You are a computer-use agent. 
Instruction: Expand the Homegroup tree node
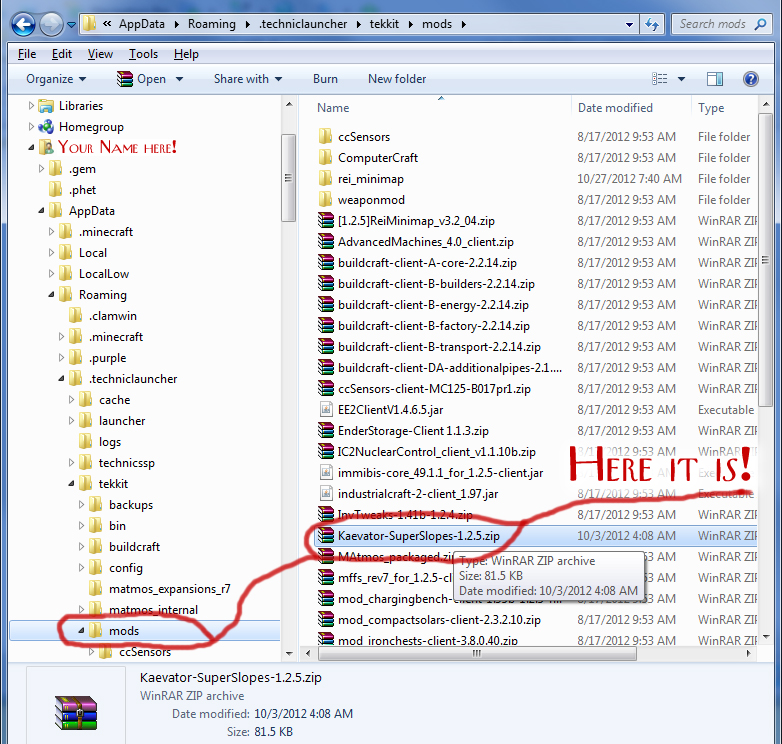click(31, 127)
